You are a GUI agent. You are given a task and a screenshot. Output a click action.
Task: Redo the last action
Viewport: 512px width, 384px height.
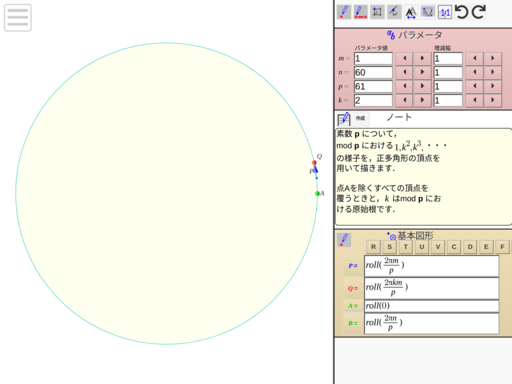point(479,12)
